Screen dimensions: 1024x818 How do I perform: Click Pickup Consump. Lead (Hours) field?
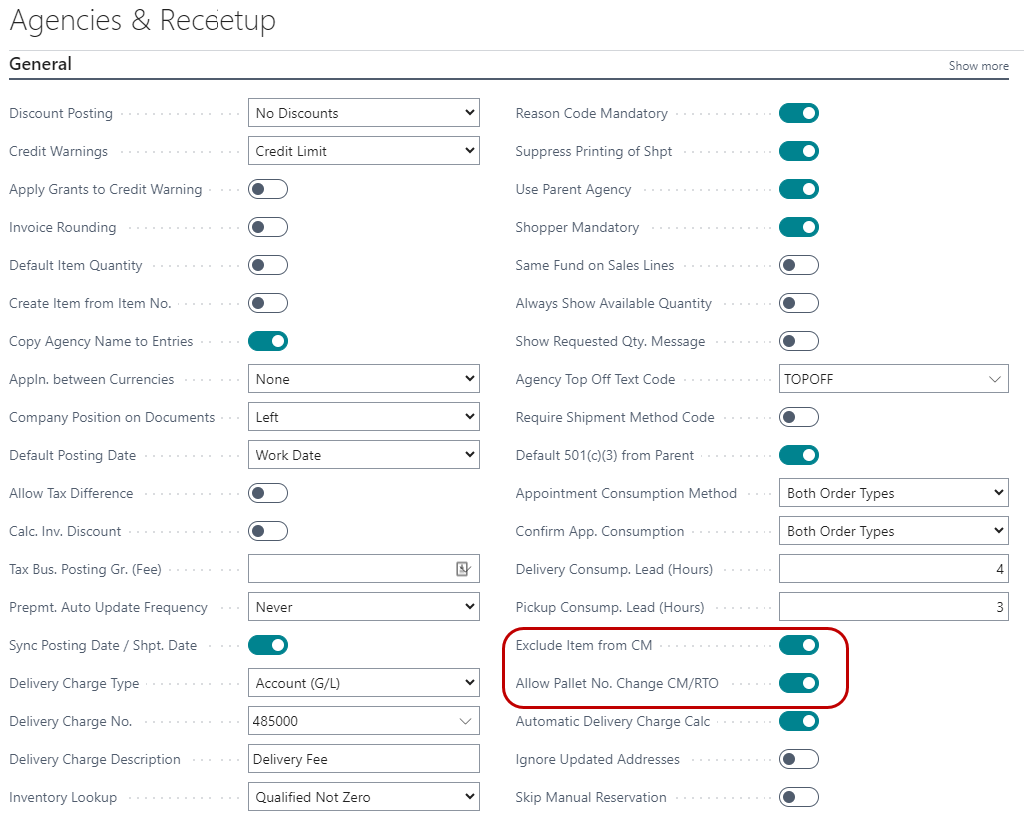[893, 607]
